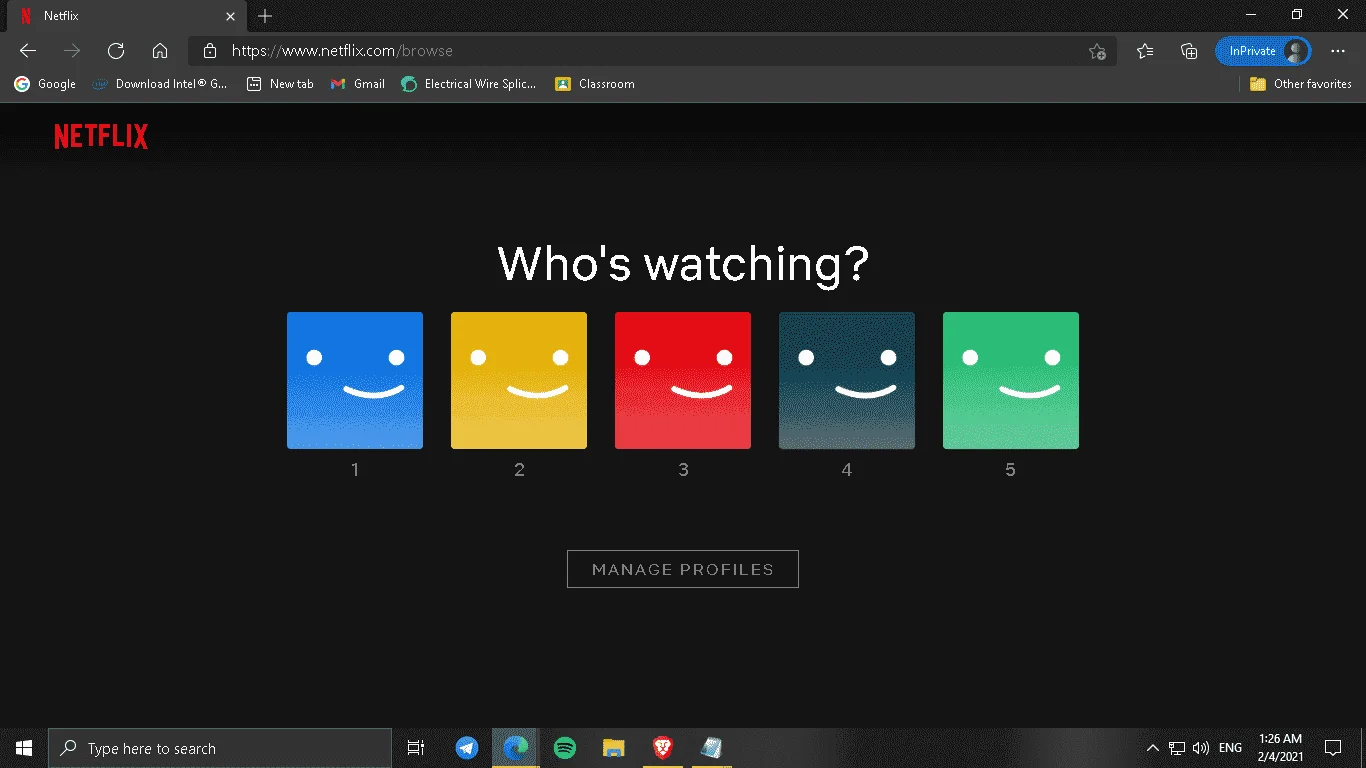The width and height of the screenshot is (1366, 768).
Task: Open the notepad app taskbar icon
Action: coord(712,748)
